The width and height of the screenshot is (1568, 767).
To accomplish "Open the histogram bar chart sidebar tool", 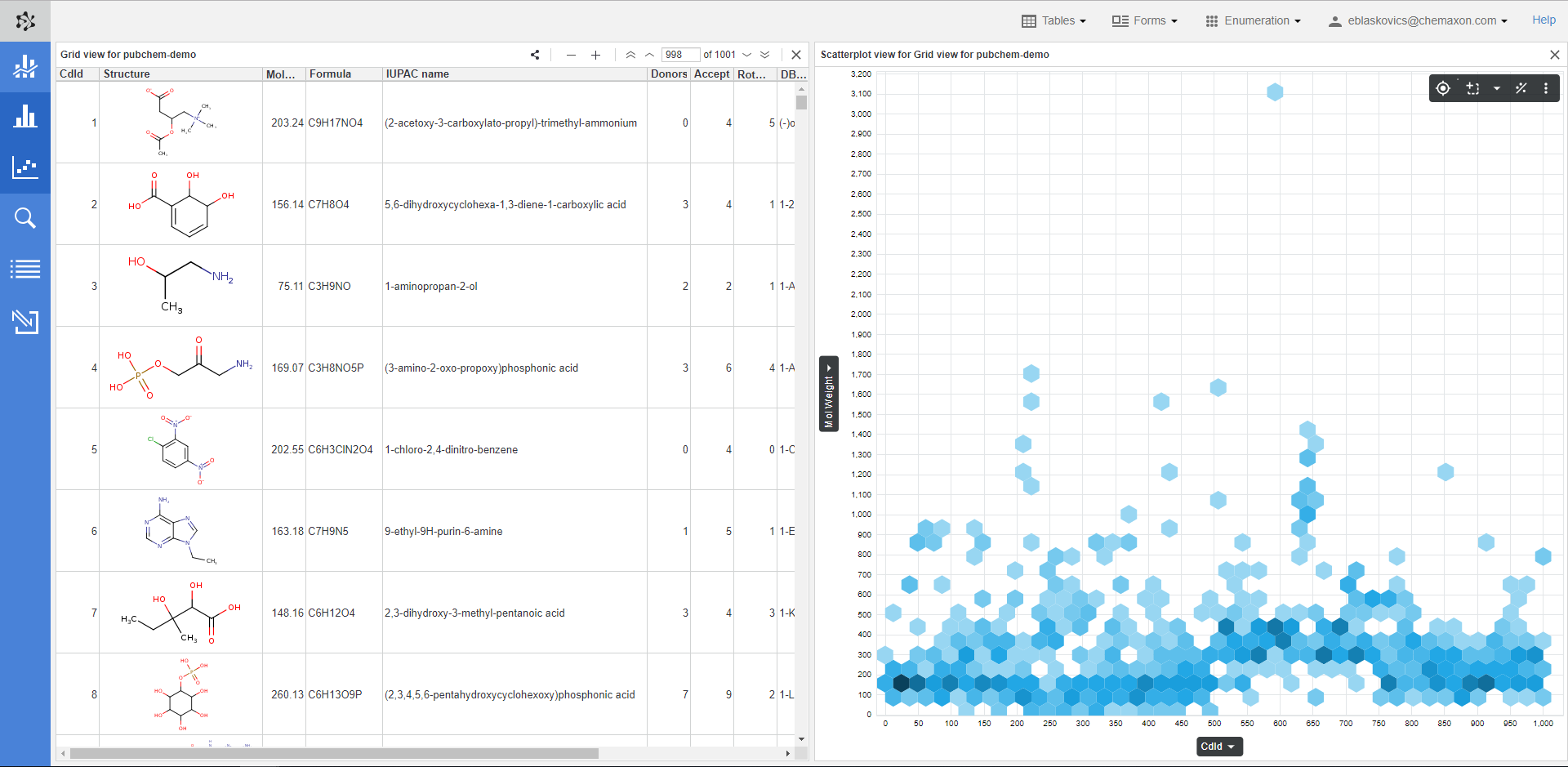I will point(25,117).
